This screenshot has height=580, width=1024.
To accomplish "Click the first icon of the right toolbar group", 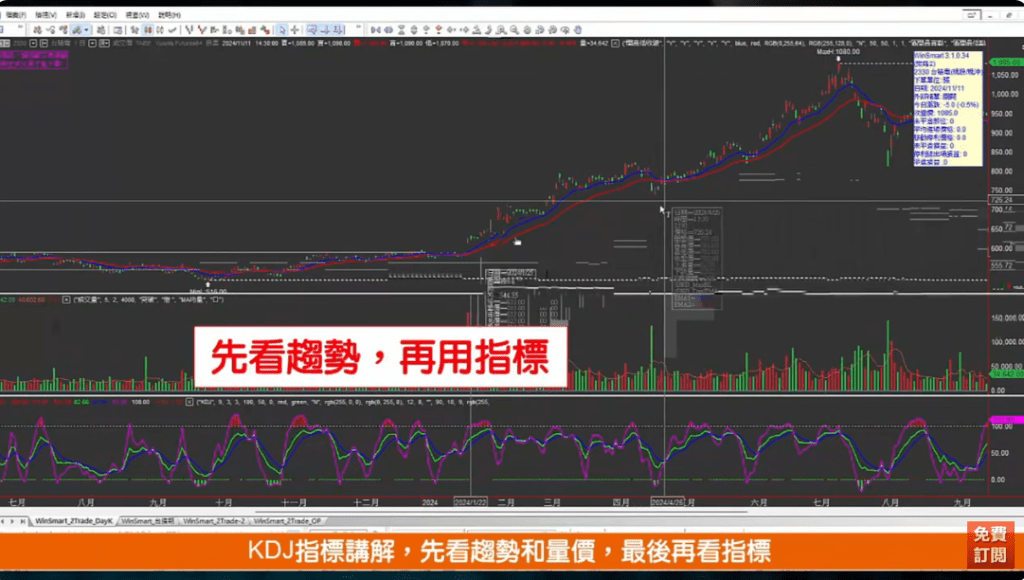I will (375, 29).
